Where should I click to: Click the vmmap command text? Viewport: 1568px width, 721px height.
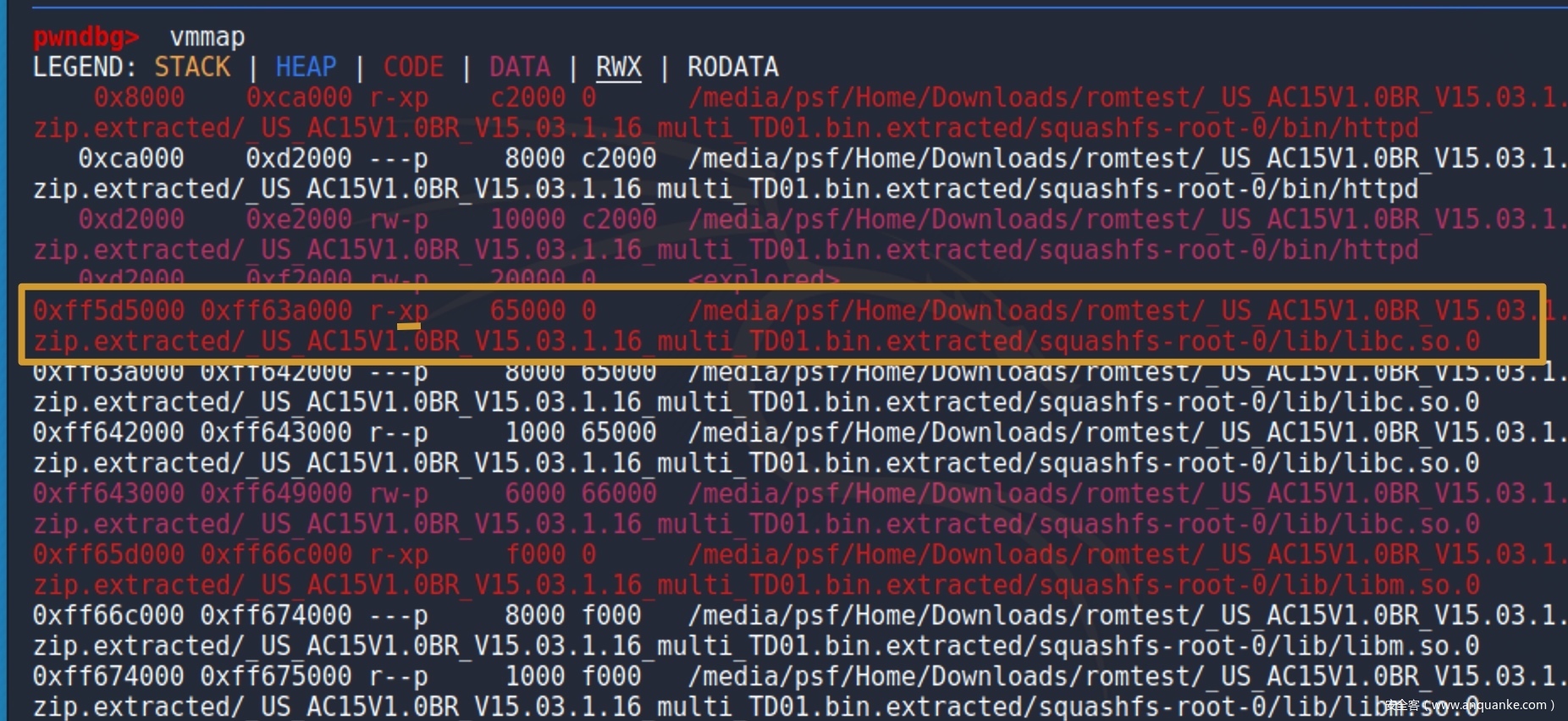coord(207,37)
